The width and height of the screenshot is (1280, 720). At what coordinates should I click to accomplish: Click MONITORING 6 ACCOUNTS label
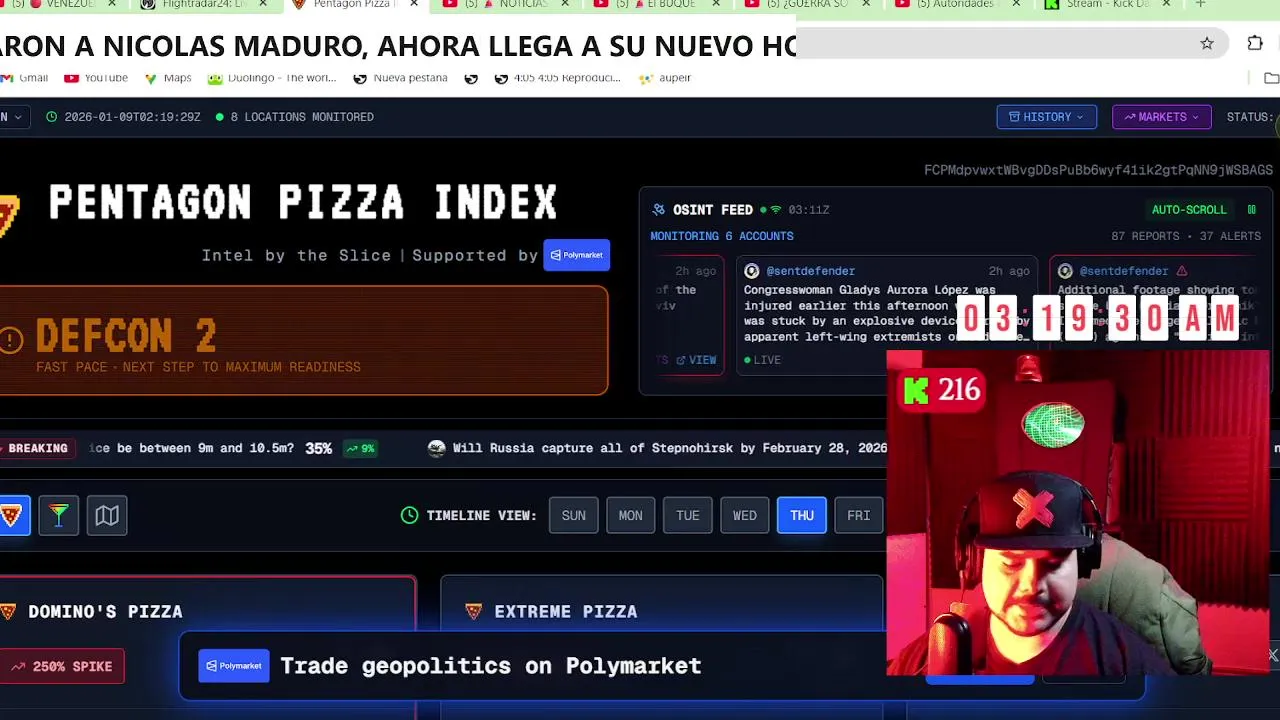[722, 236]
